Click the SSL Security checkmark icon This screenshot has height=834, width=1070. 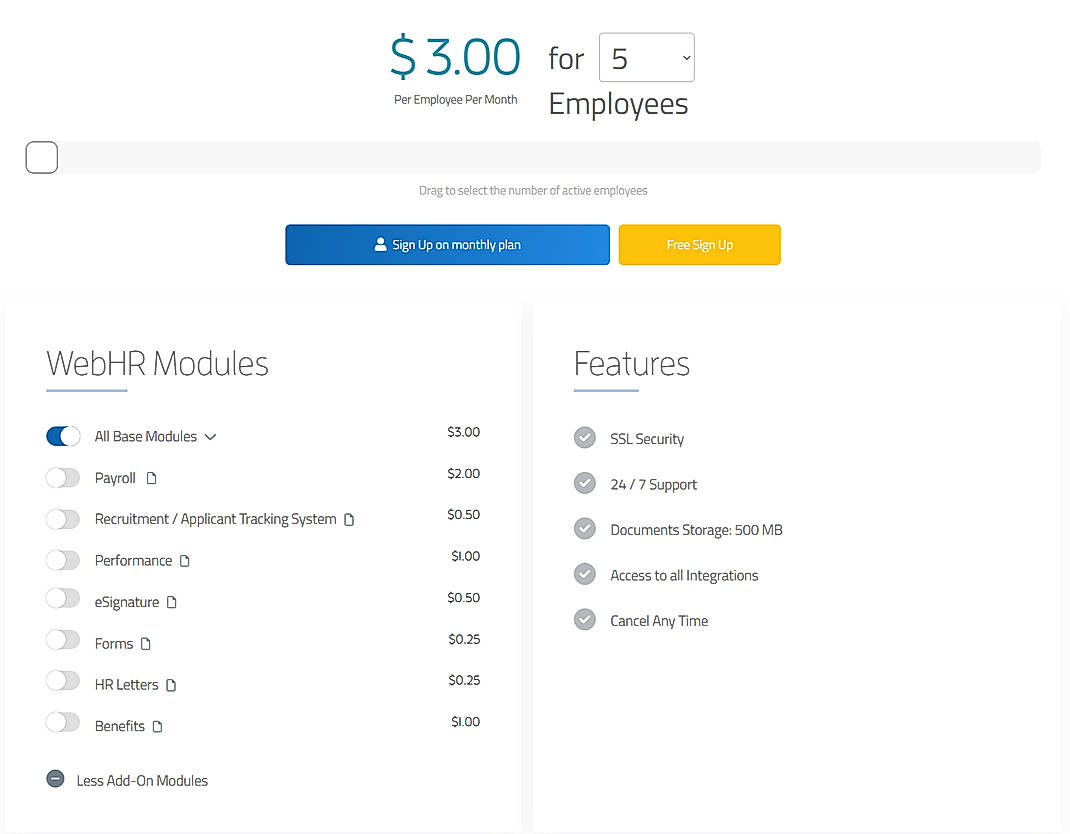(x=585, y=437)
